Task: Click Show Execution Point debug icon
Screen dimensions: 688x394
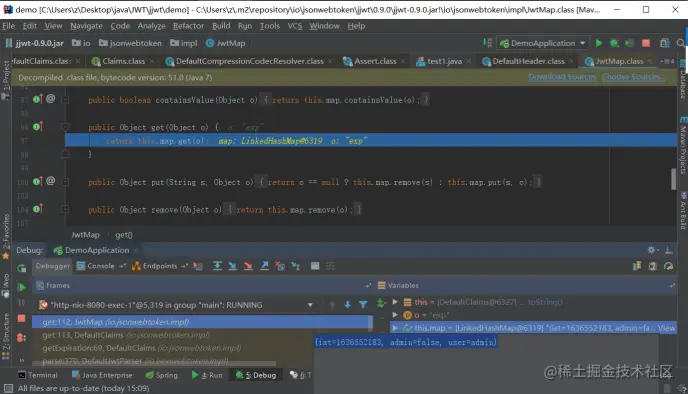Action: (x=198, y=266)
